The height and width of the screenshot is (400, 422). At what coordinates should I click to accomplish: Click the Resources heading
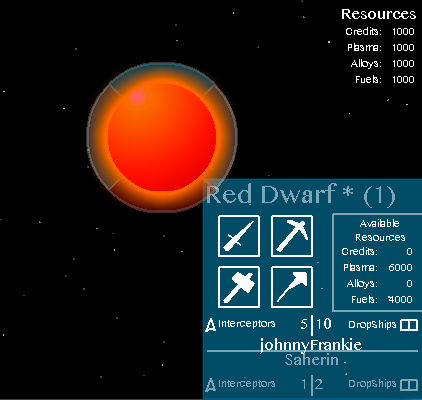379,14
